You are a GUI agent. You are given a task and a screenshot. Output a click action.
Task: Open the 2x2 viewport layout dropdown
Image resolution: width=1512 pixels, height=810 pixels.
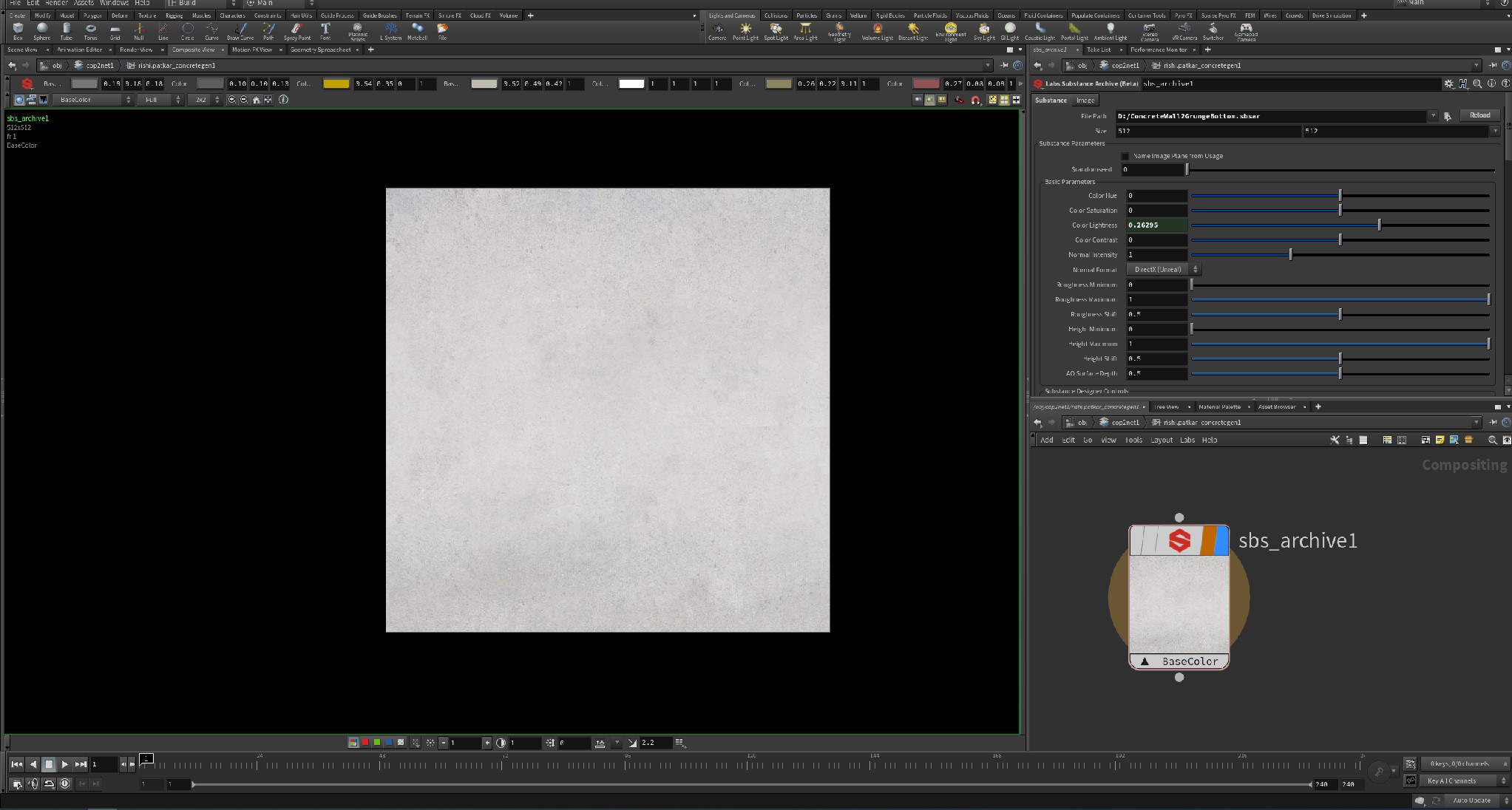pyautogui.click(x=205, y=100)
